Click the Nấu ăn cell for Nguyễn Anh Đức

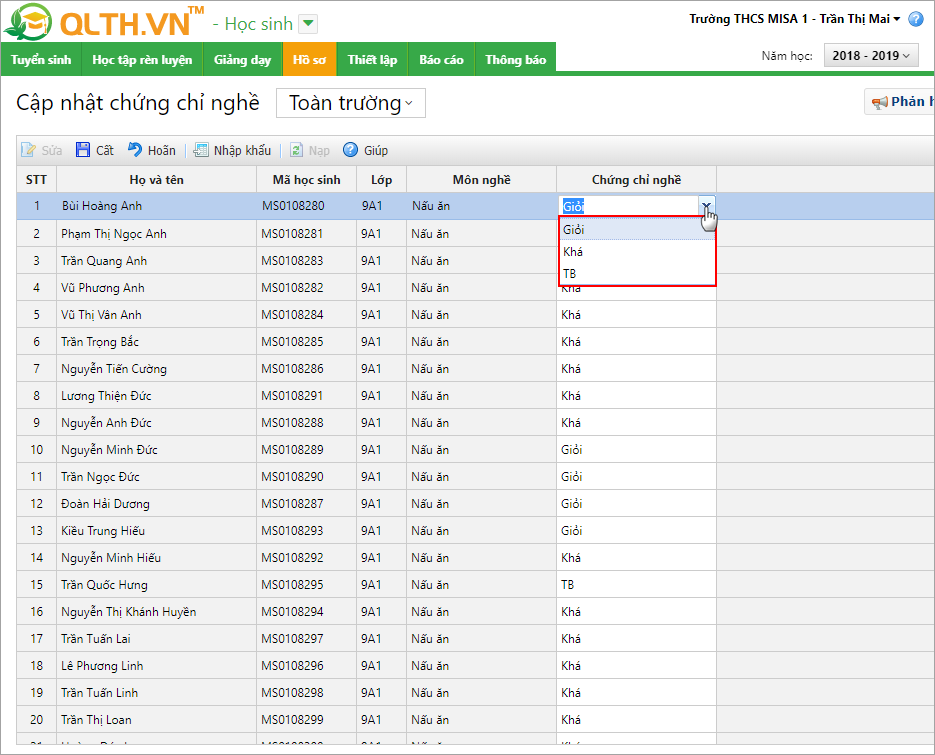pyautogui.click(x=481, y=422)
